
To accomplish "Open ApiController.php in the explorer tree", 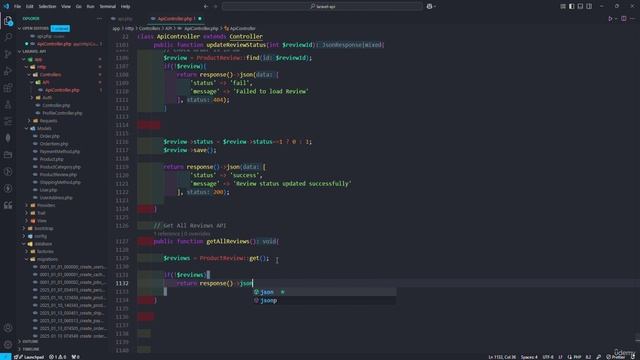I will [62, 90].
